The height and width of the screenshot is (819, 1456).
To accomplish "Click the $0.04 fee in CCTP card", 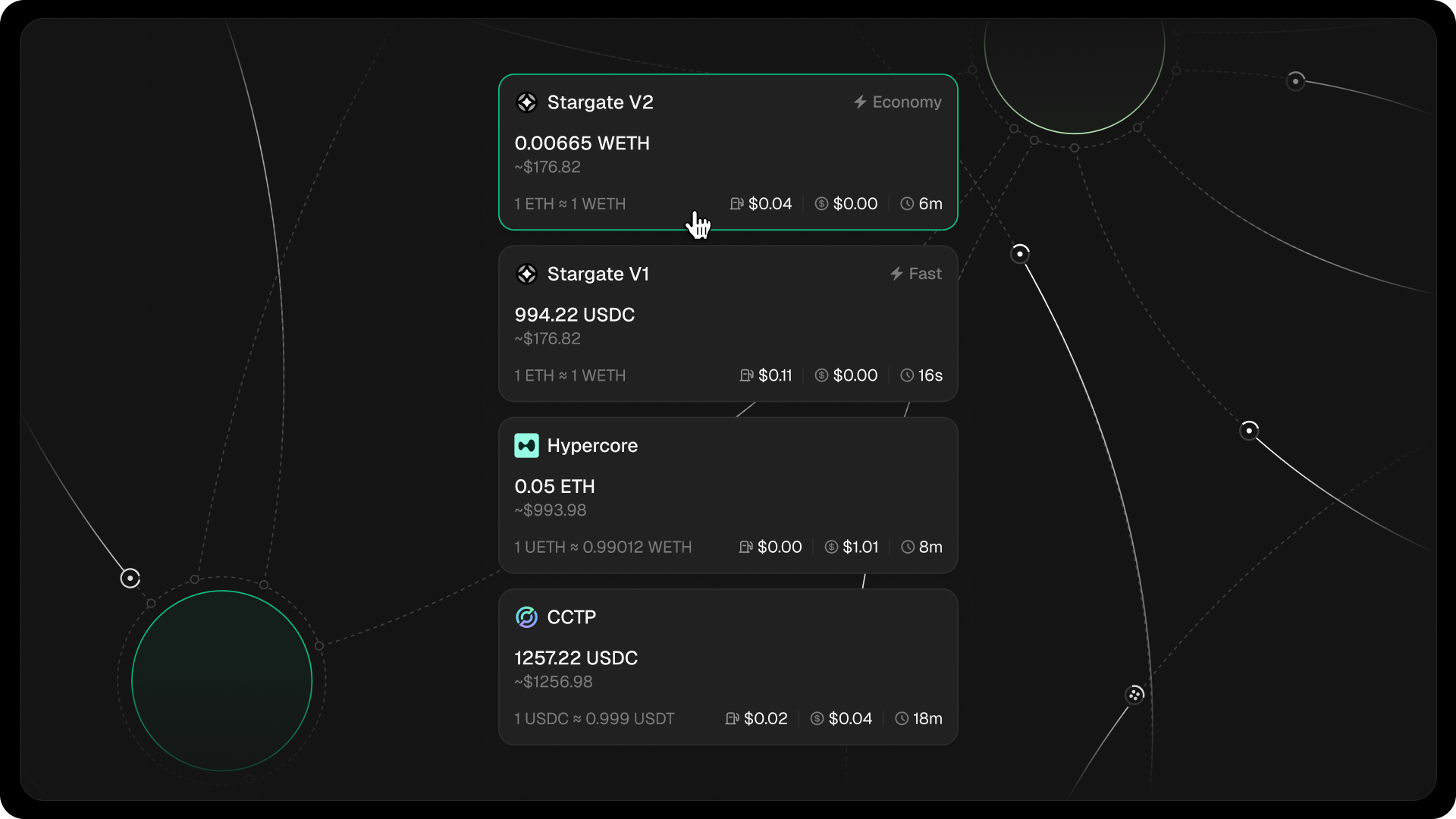I will coord(850,718).
